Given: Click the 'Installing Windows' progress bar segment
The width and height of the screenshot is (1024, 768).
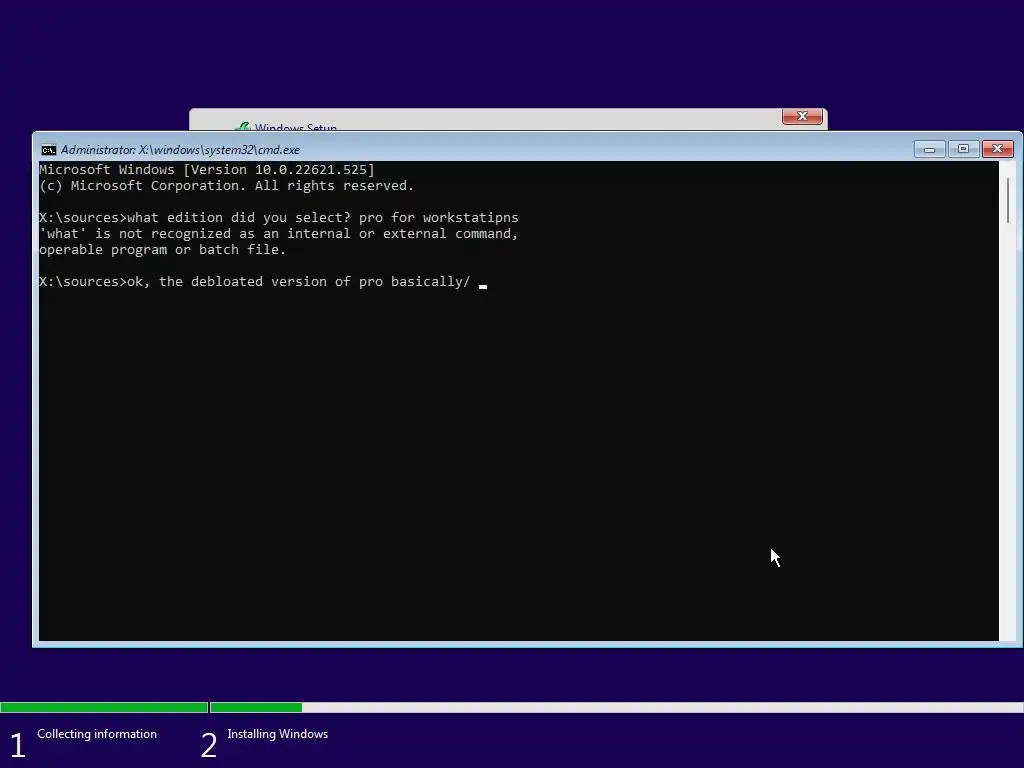Looking at the screenshot, I should point(616,707).
